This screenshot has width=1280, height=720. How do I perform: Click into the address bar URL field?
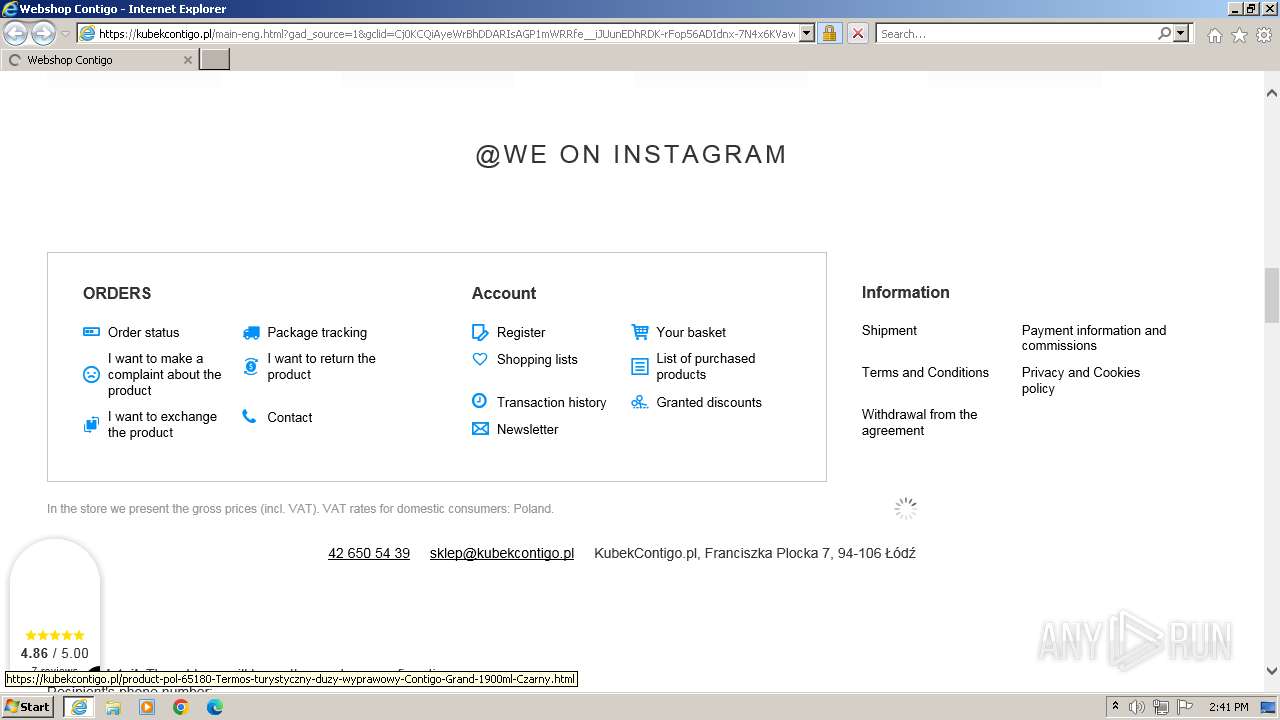(x=446, y=33)
